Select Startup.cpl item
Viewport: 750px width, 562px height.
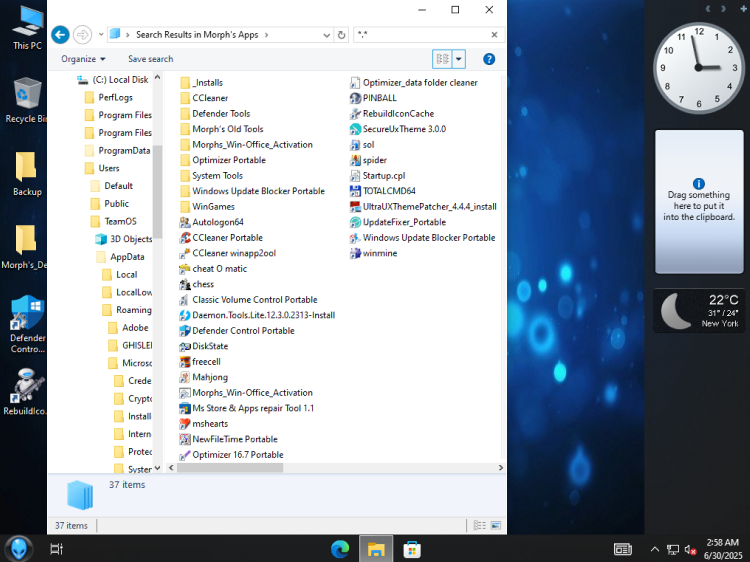[378, 176]
